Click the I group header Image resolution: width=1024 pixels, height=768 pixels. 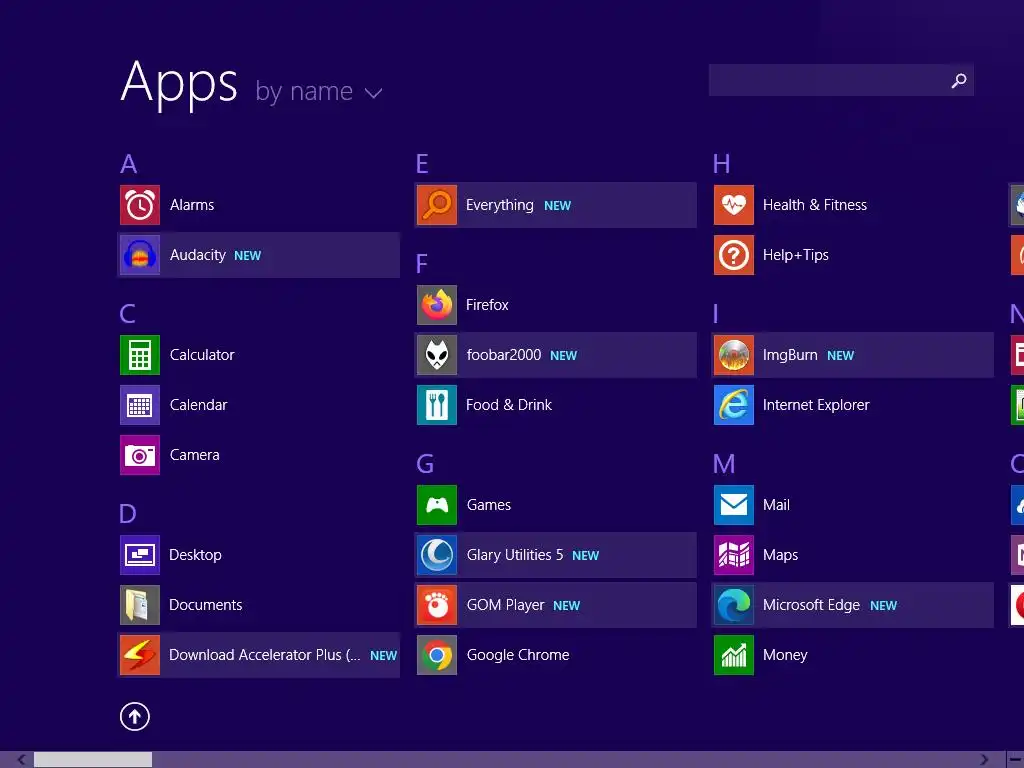pos(716,314)
